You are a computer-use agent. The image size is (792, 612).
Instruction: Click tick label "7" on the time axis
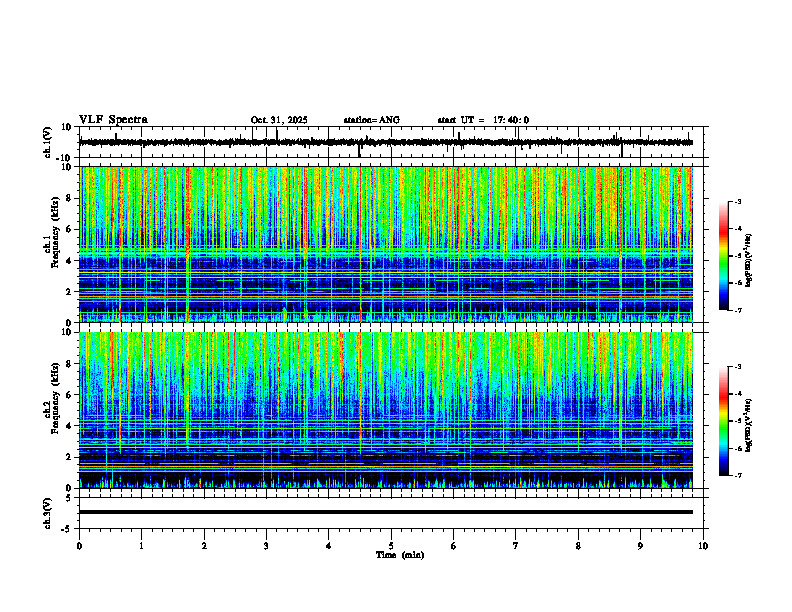(x=516, y=546)
